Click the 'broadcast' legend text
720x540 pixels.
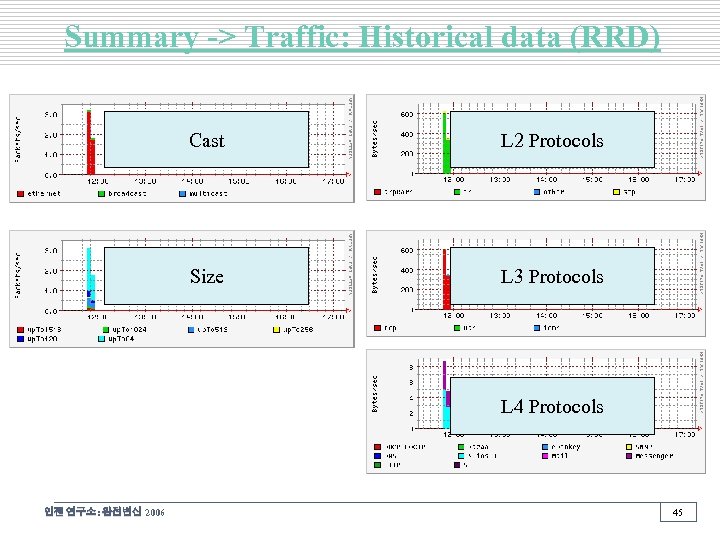127,194
